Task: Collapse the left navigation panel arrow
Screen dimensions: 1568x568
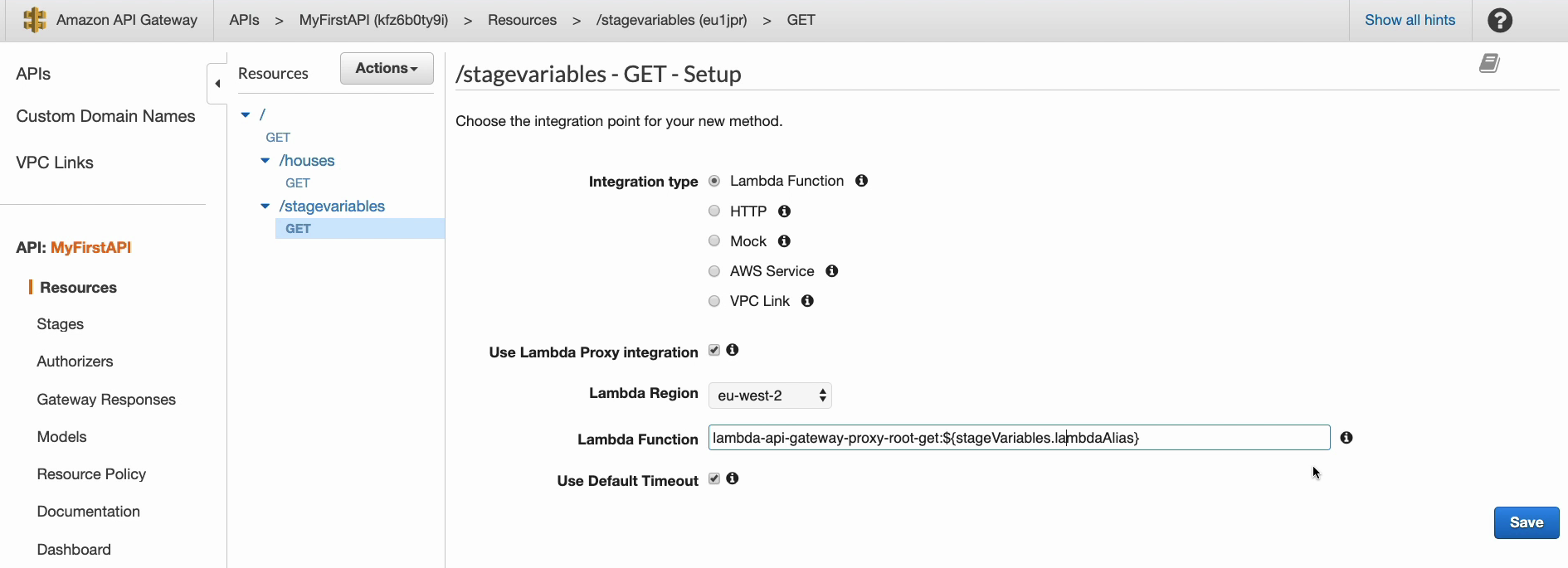Action: (217, 84)
